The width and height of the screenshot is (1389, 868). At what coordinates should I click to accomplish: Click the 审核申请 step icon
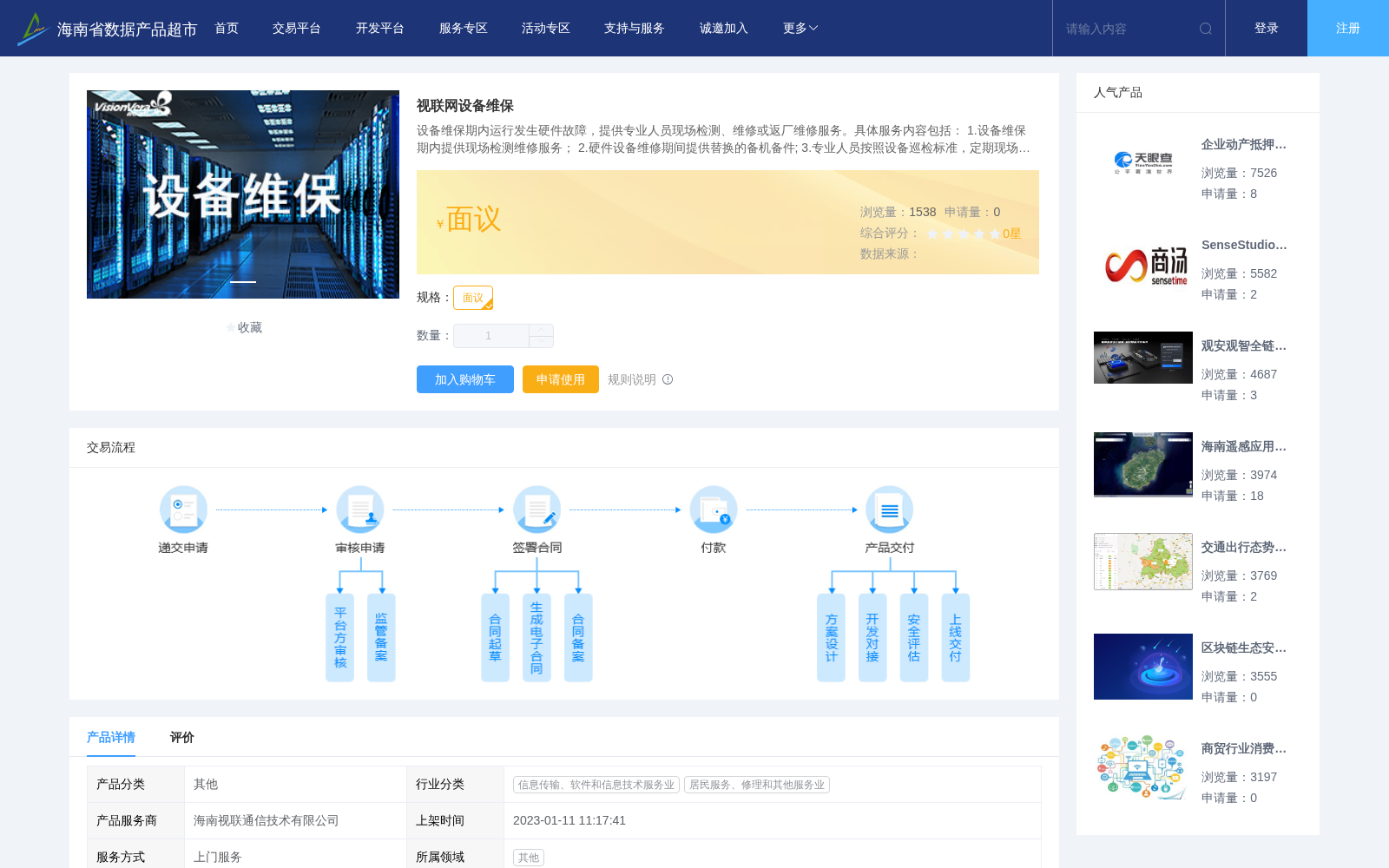pyautogui.click(x=360, y=510)
